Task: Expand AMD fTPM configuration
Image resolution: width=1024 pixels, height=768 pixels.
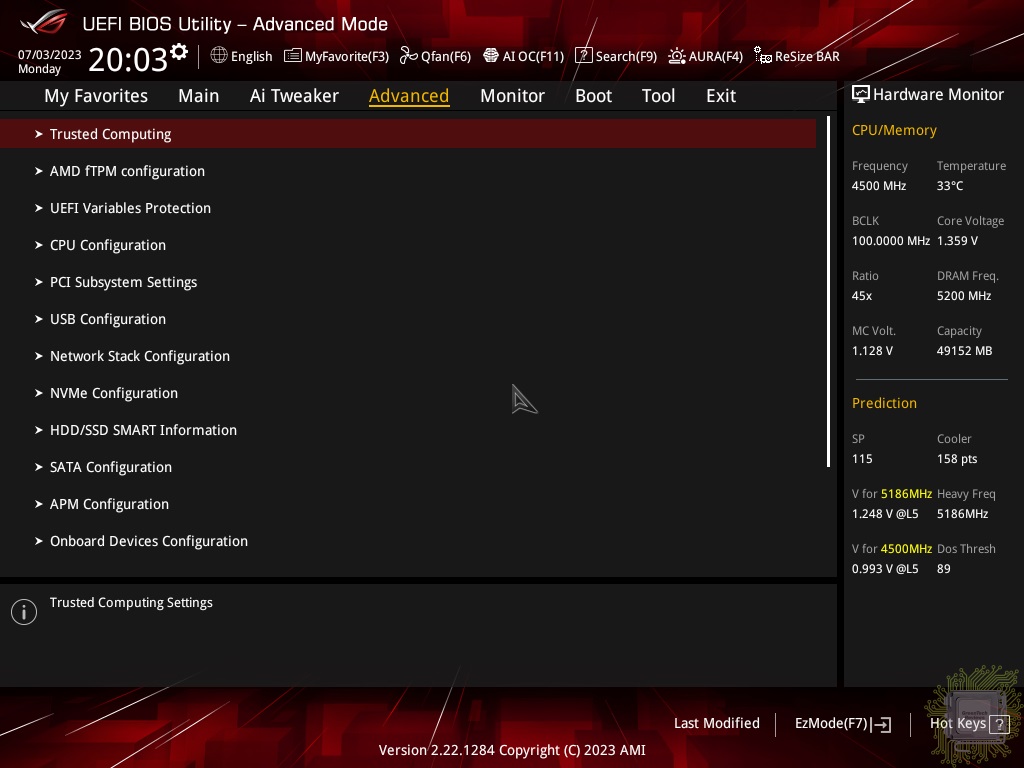Action: click(x=127, y=171)
